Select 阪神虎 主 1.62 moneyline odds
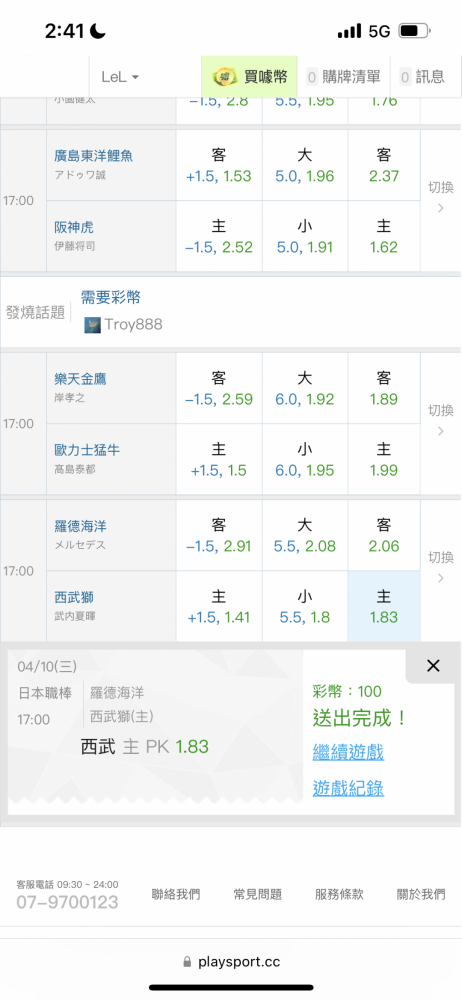This screenshot has height=1000, width=462. click(x=384, y=237)
